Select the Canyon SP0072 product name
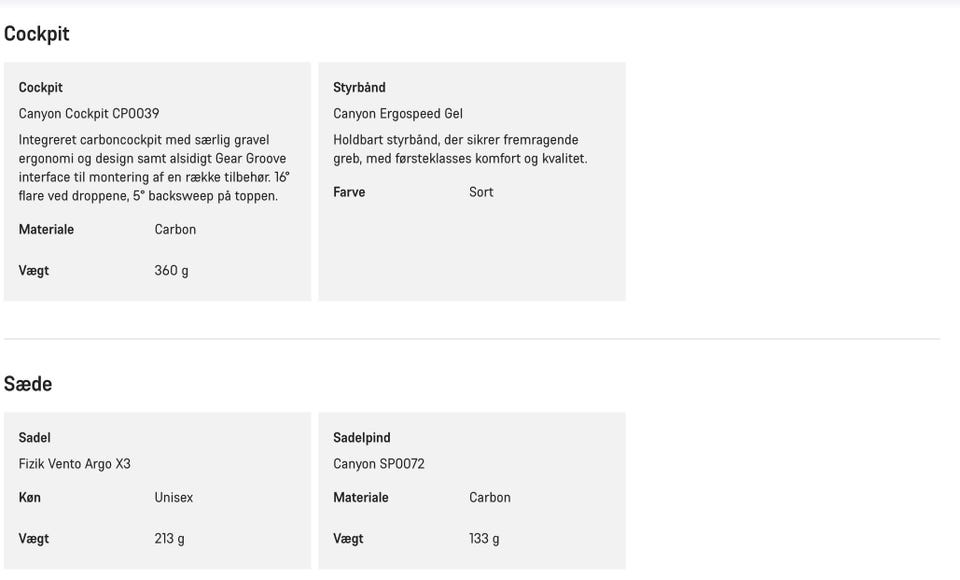Viewport: 960px width, 580px height. (x=379, y=464)
